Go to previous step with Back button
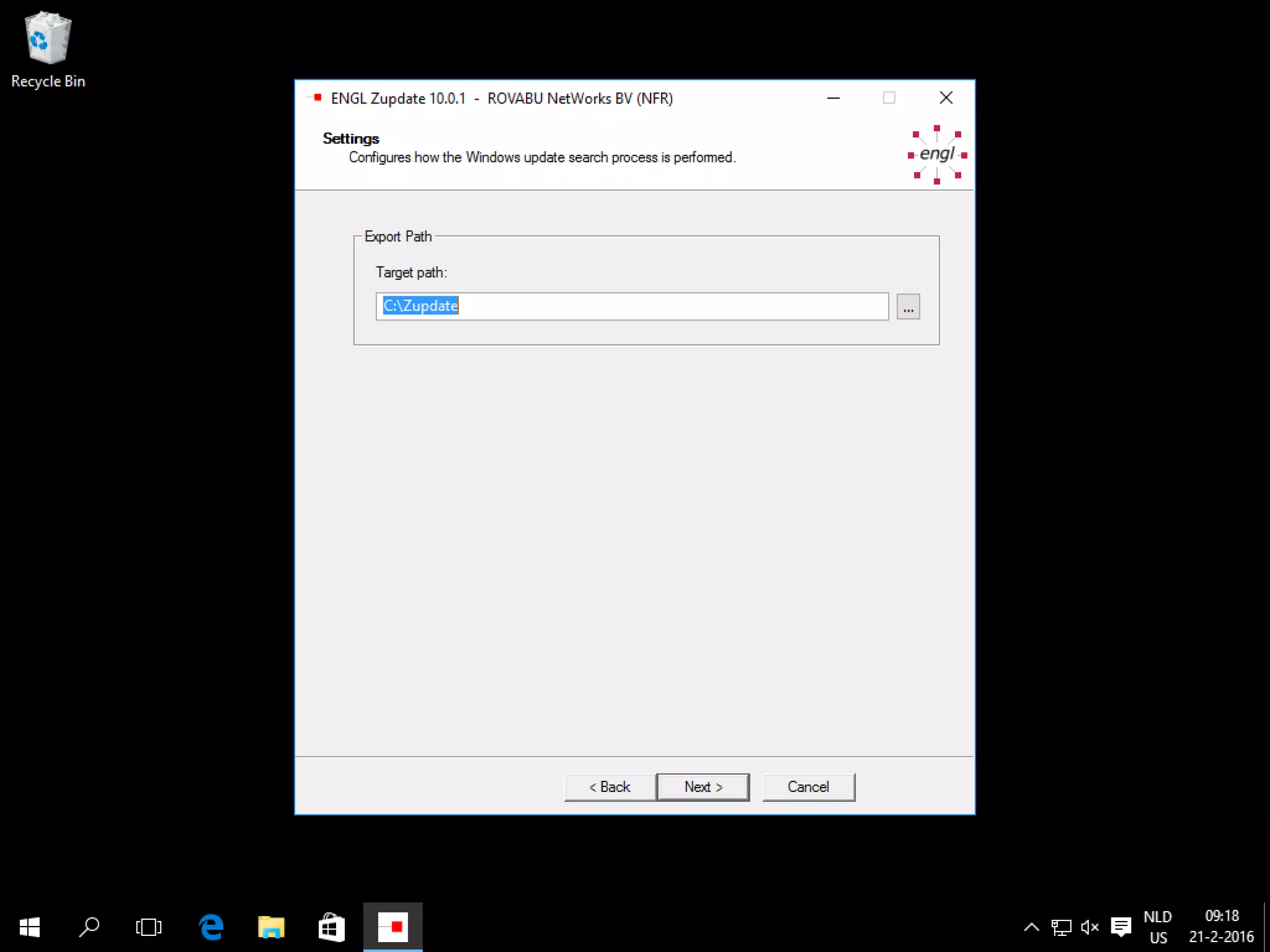The height and width of the screenshot is (952, 1270). pyautogui.click(x=610, y=787)
